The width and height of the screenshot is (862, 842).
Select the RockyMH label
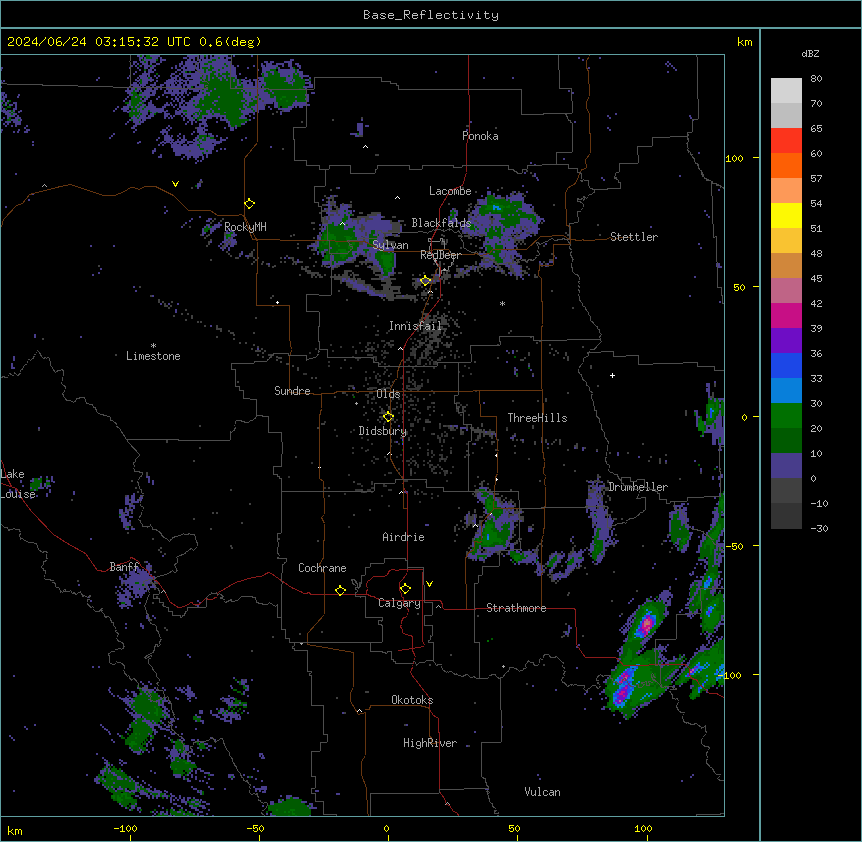tap(245, 227)
